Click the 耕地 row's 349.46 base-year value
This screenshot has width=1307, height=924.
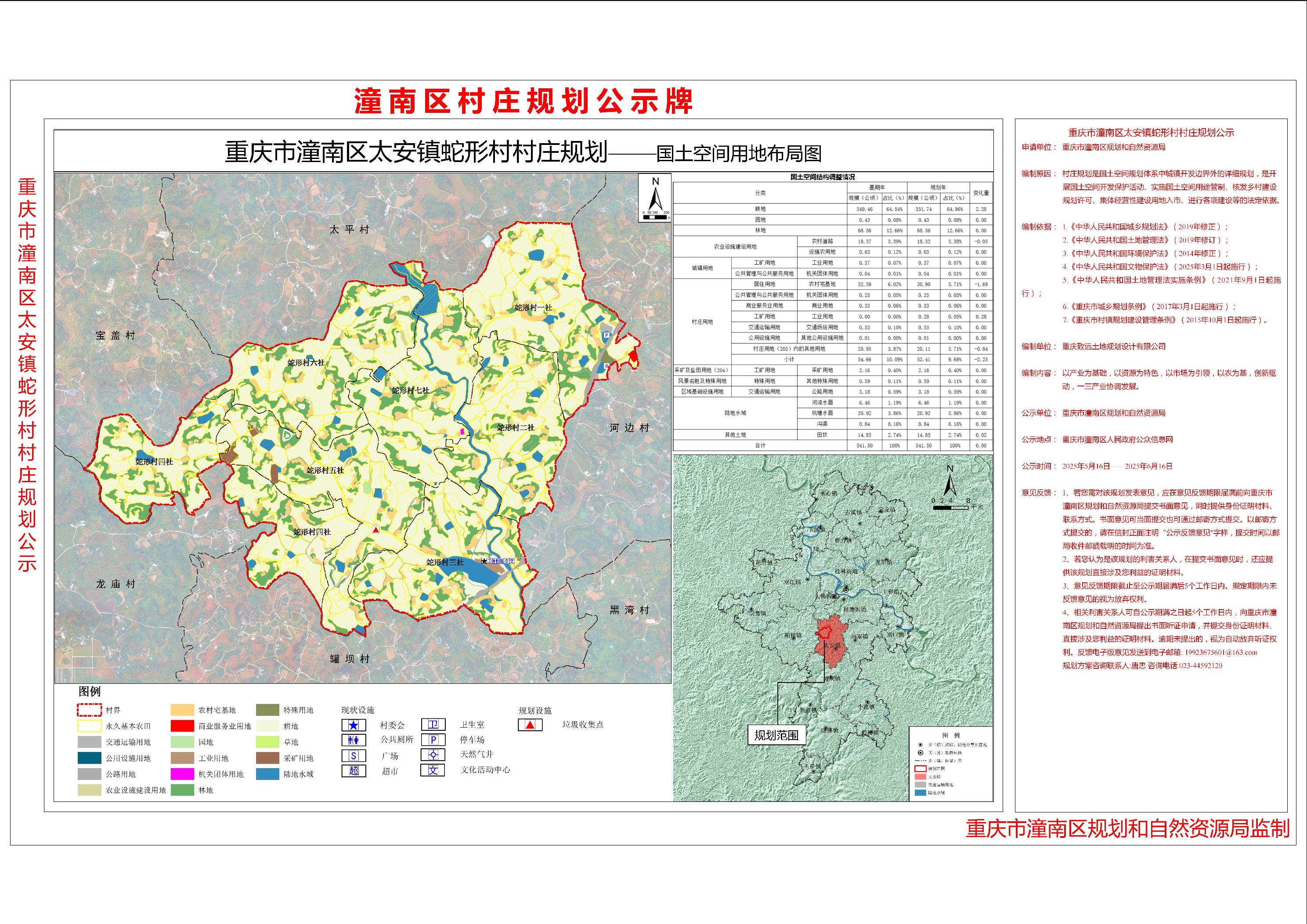pyautogui.click(x=864, y=209)
